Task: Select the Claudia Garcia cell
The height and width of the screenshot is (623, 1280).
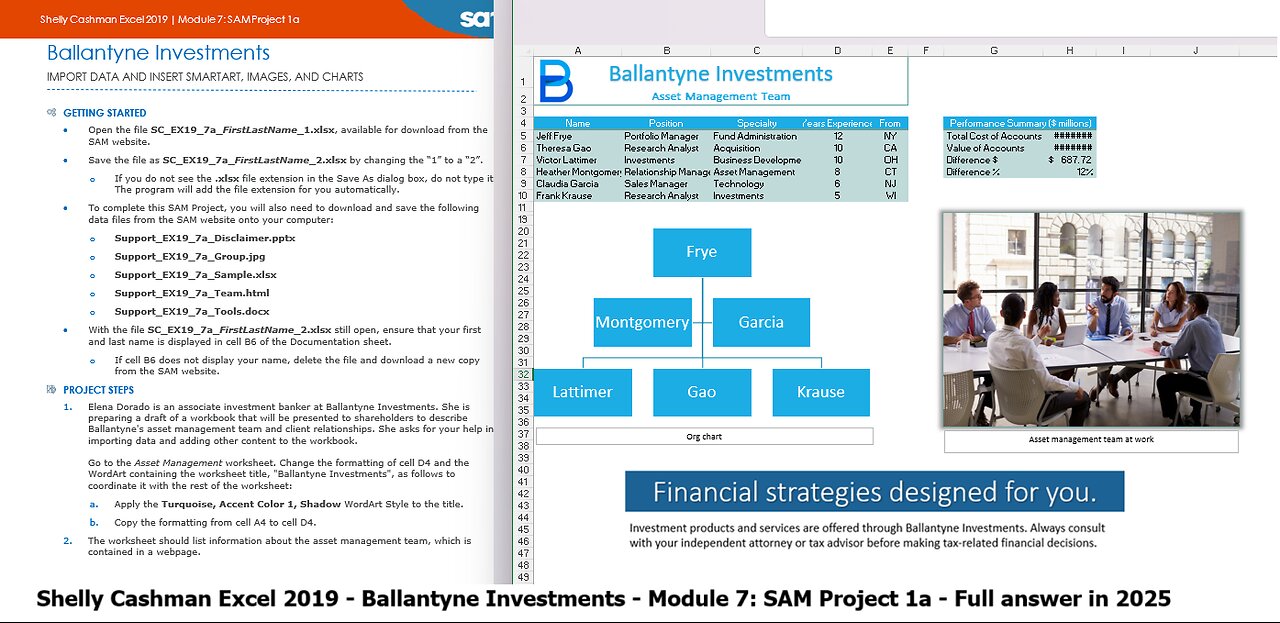Action: tap(577, 184)
